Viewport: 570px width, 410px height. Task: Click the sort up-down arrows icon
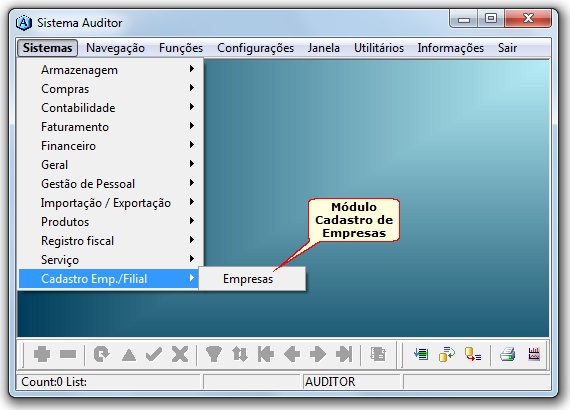click(x=240, y=354)
